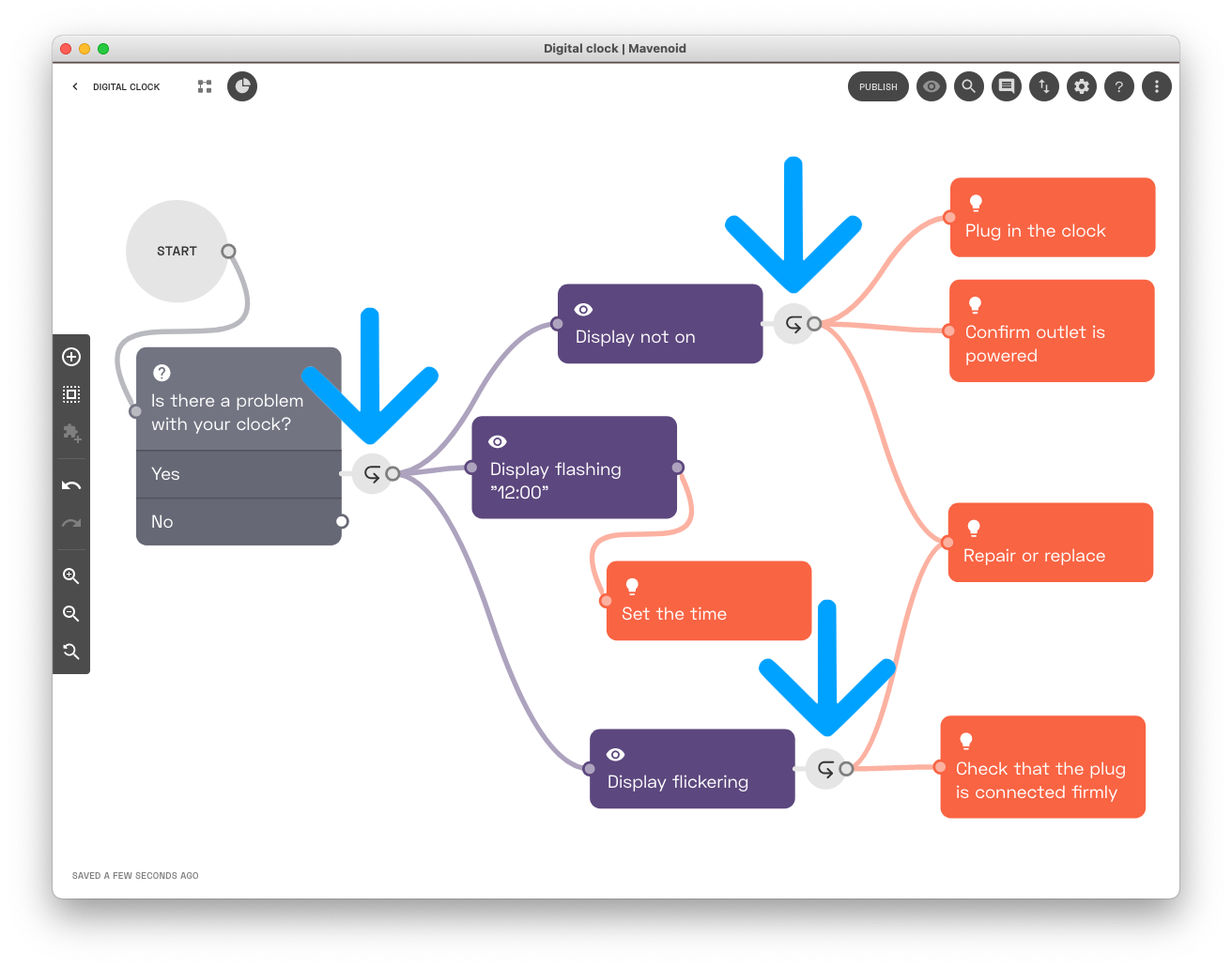This screenshot has height=968, width=1232.
Task: Click the loop connector after Display not on
Action: (x=793, y=324)
